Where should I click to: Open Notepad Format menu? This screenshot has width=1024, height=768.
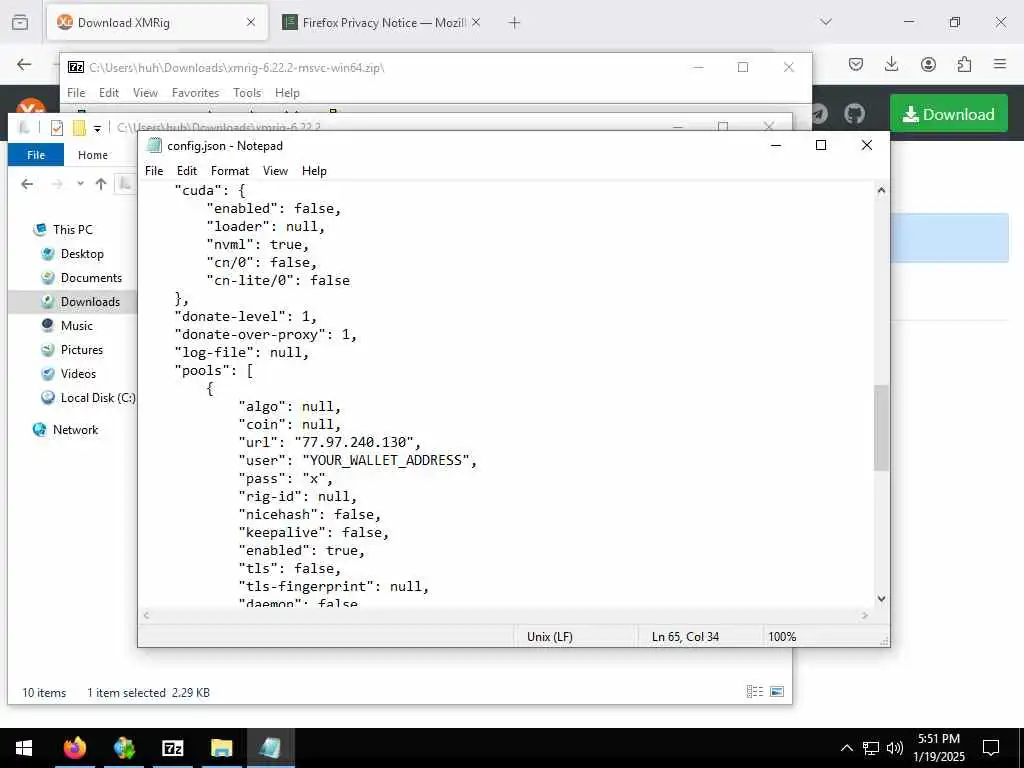pyautogui.click(x=230, y=170)
